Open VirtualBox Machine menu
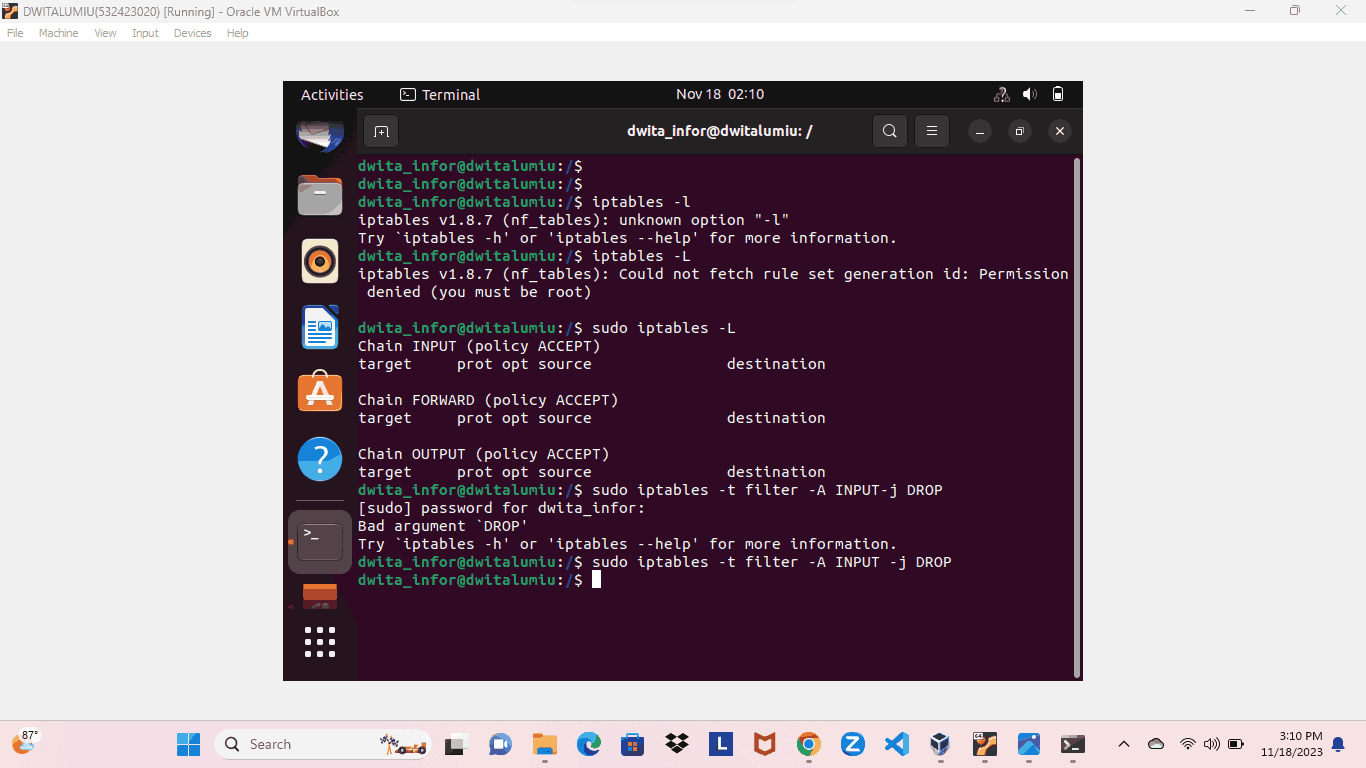 pos(58,33)
